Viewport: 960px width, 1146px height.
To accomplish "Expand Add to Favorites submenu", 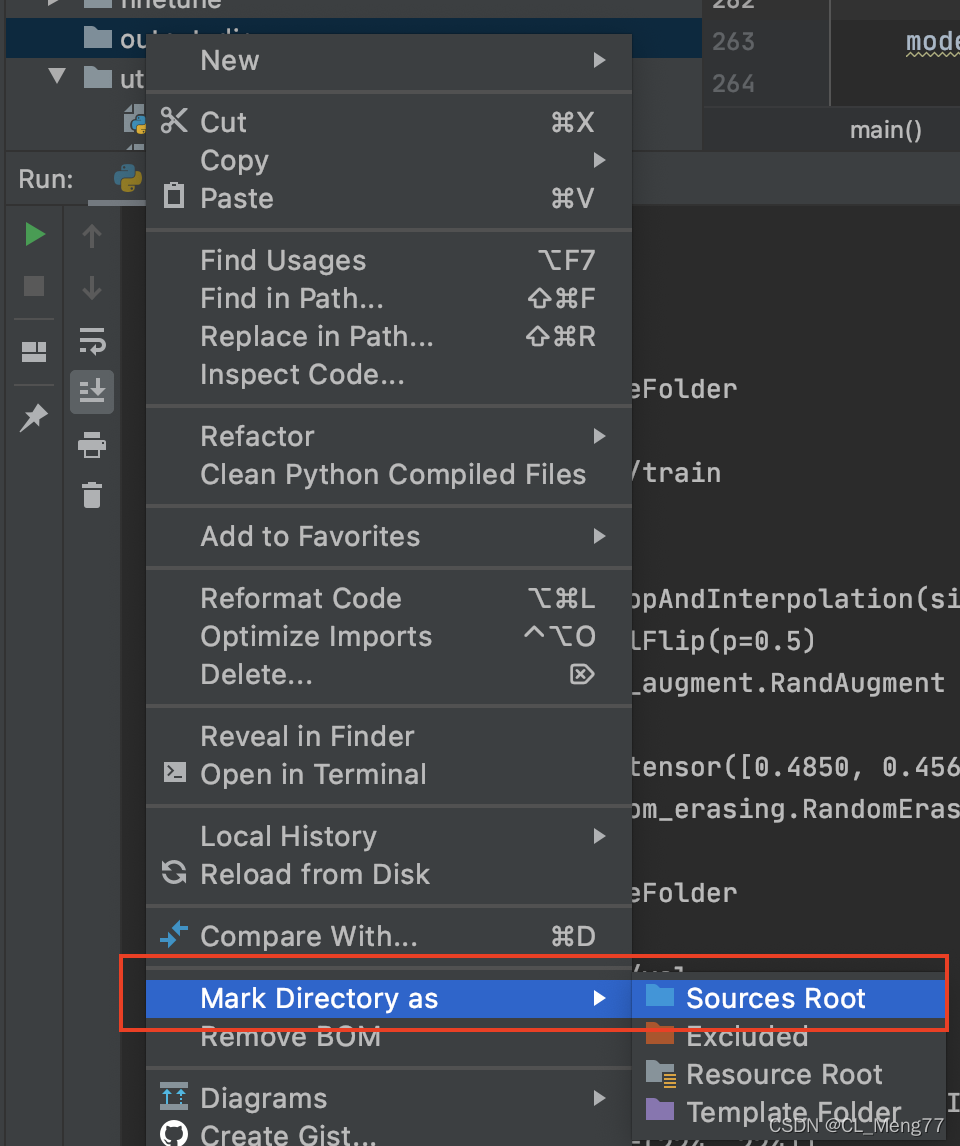I will click(389, 536).
